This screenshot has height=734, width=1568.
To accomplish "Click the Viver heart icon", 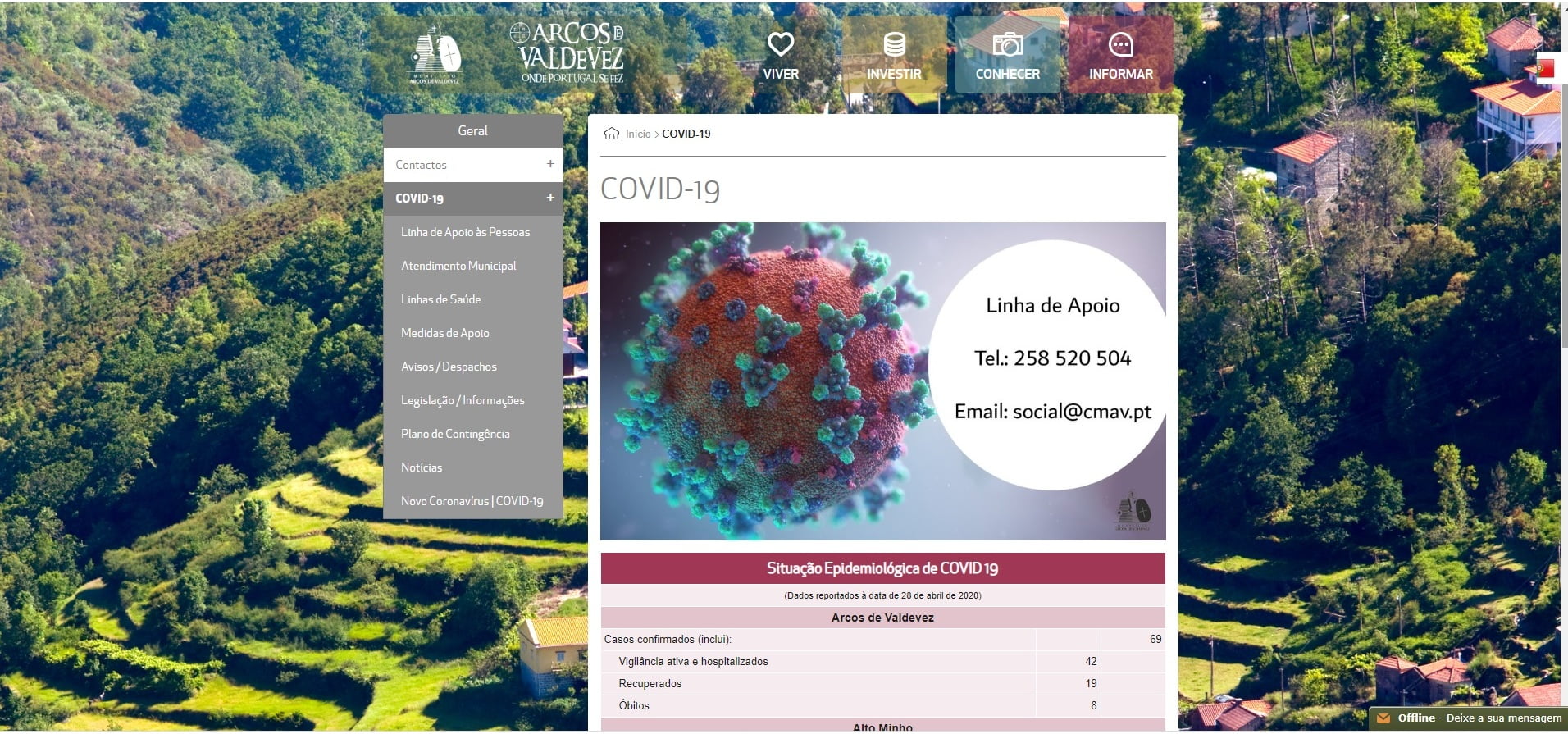I will tap(780, 44).
